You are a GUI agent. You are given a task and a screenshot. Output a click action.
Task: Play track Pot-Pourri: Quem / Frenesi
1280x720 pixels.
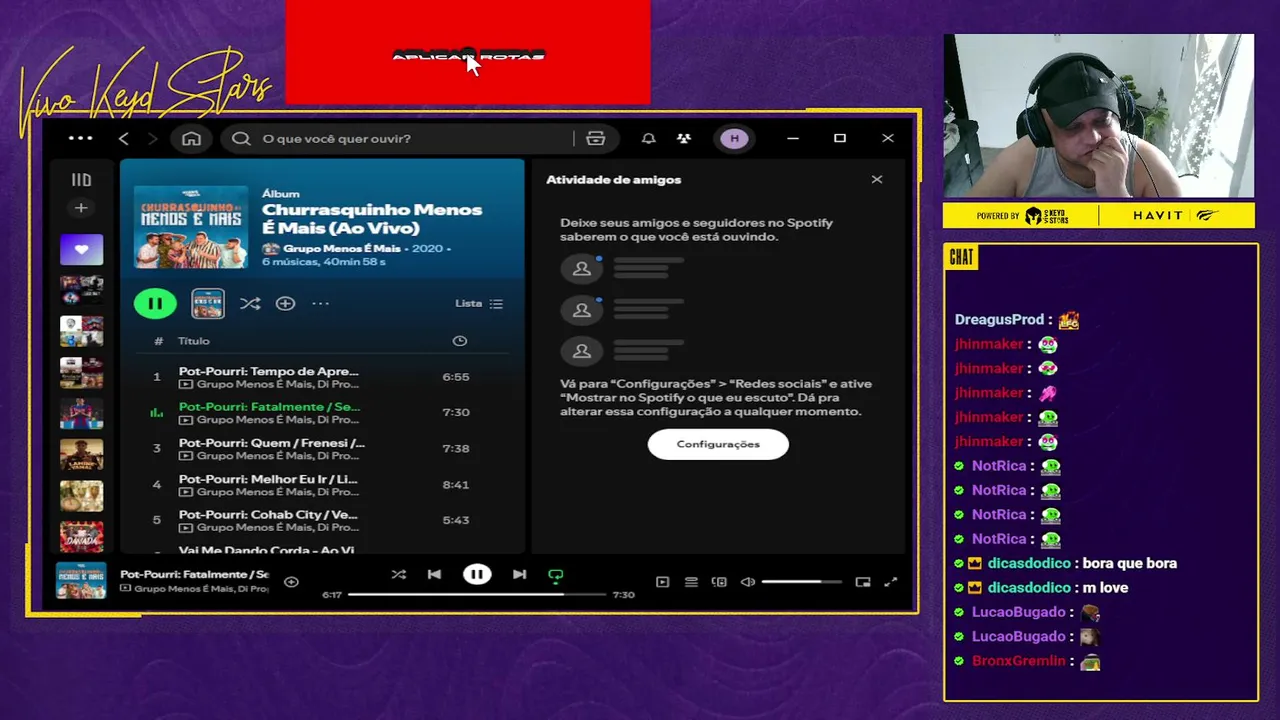[x=322, y=448]
